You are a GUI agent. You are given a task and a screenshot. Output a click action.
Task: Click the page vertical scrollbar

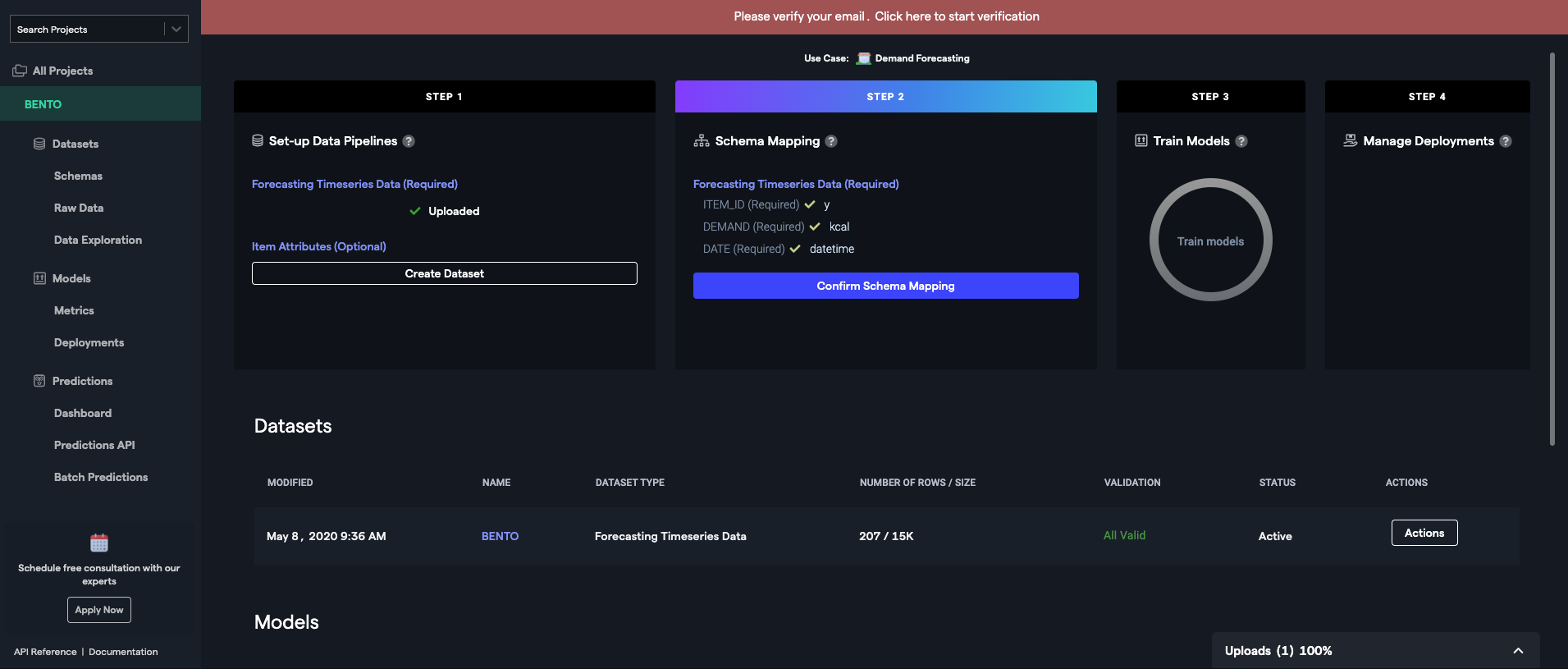1552,250
